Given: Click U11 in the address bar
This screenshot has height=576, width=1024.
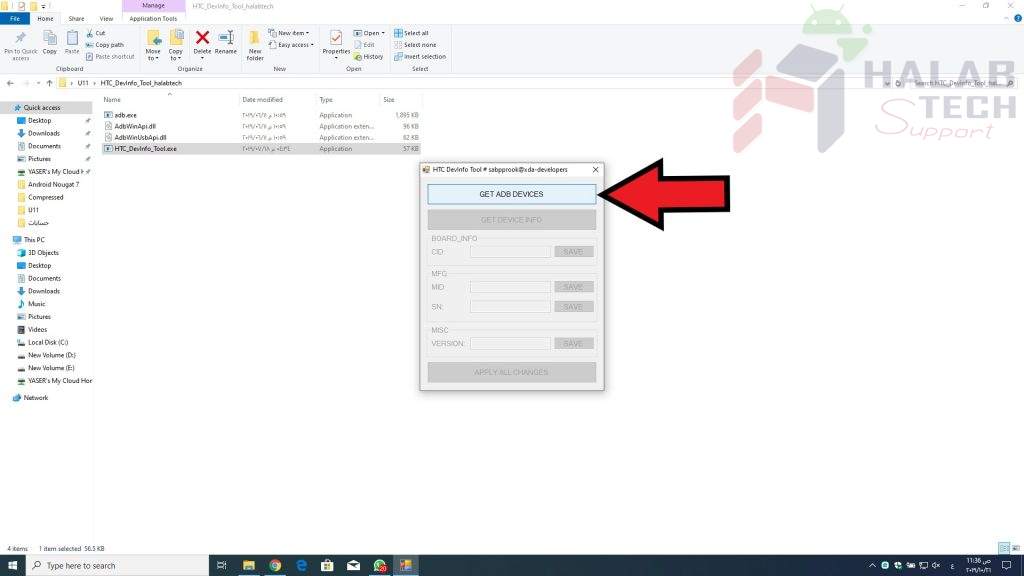Looking at the screenshot, I should pos(83,83).
